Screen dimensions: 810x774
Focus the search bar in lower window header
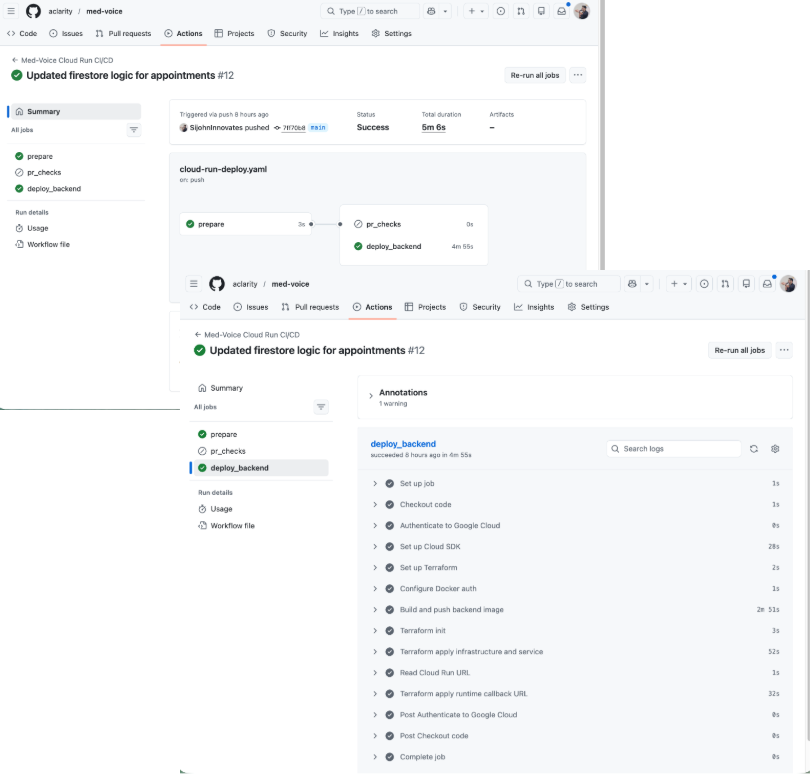click(568, 284)
